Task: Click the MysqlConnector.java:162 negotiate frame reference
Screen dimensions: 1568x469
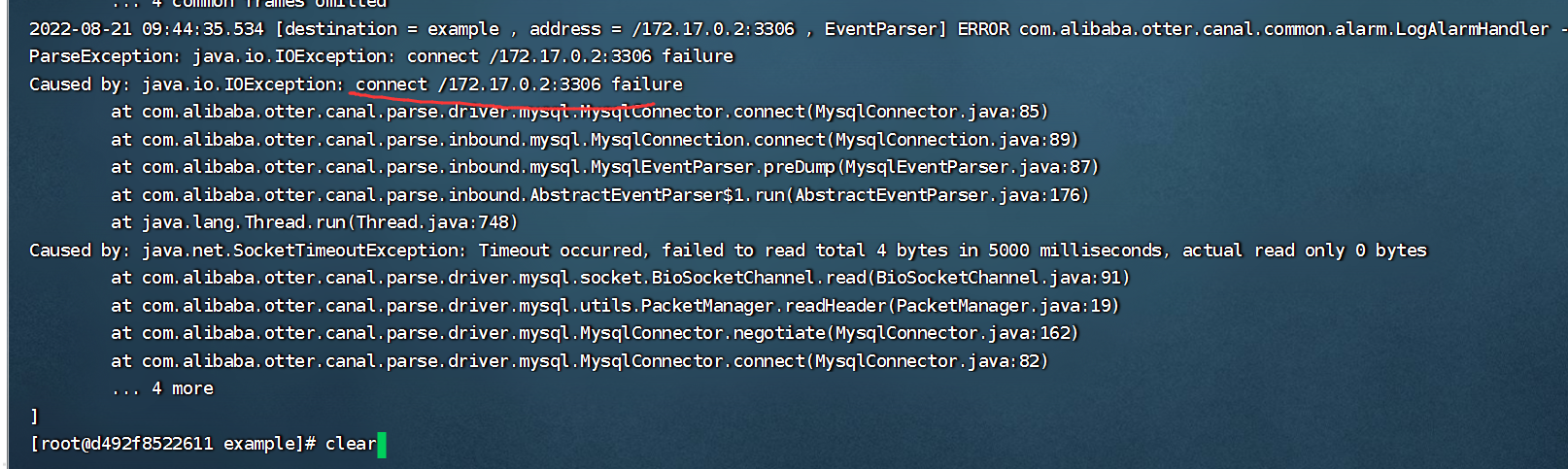Action: (956, 333)
